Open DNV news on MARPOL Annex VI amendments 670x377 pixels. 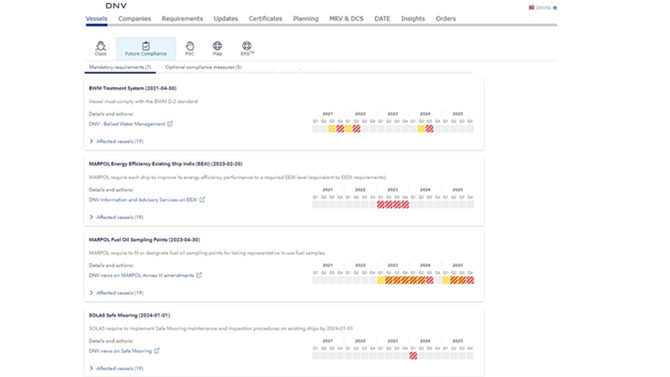click(141, 275)
